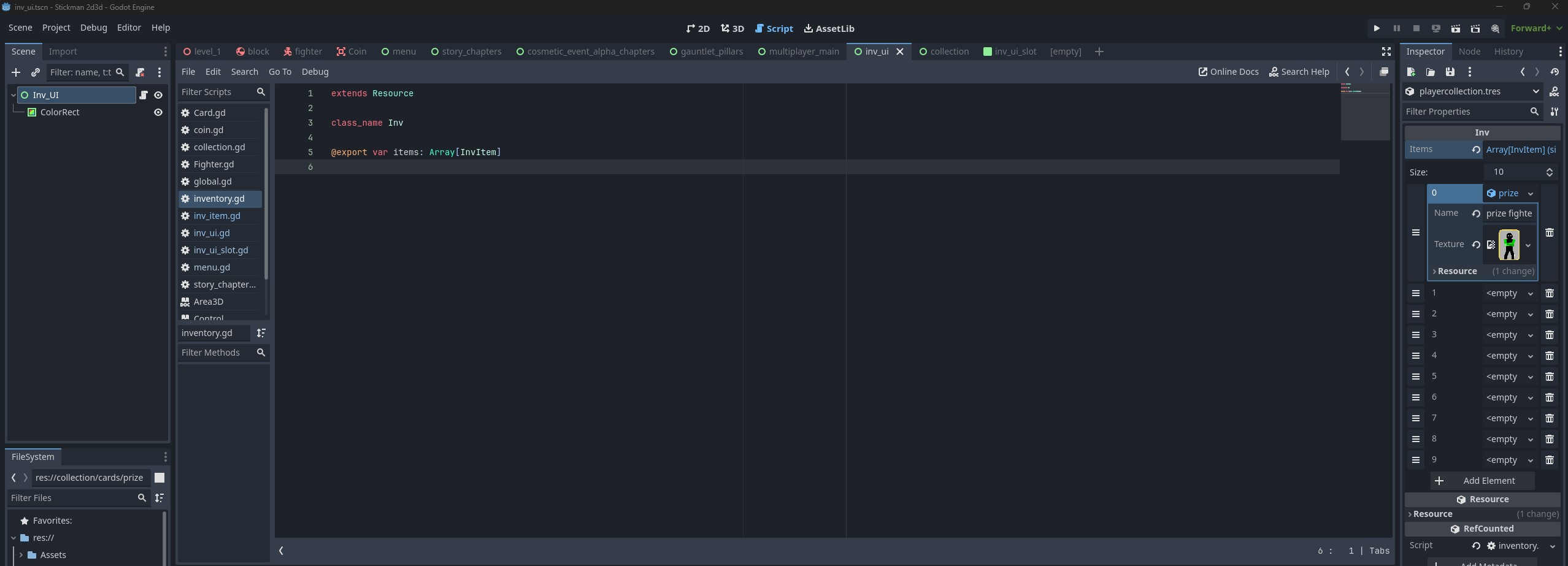Viewport: 1568px width, 566px height.
Task: Switch to the collection scene tab
Action: [x=943, y=52]
